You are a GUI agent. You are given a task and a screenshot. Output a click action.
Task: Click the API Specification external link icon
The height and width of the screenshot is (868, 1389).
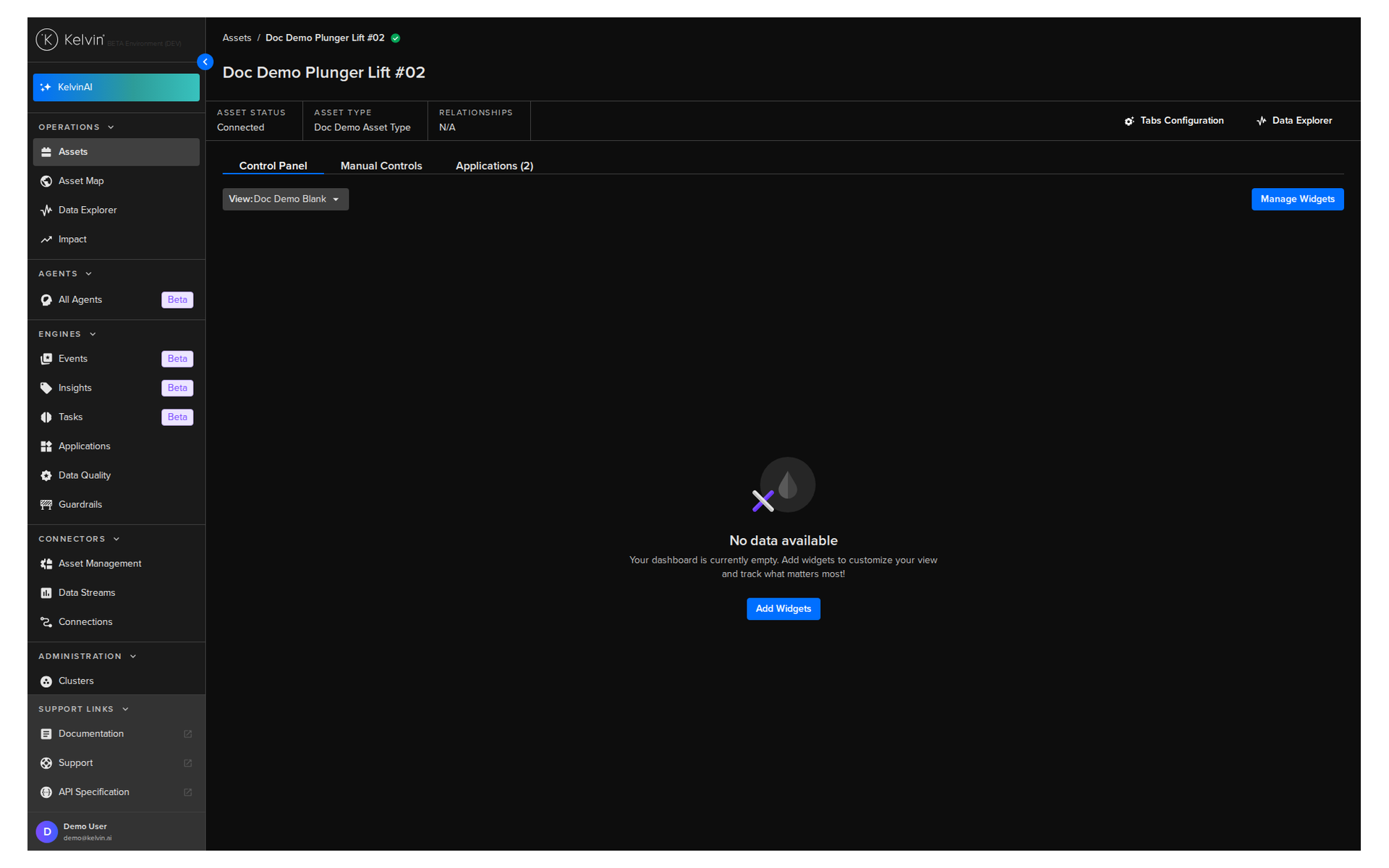tap(188, 792)
